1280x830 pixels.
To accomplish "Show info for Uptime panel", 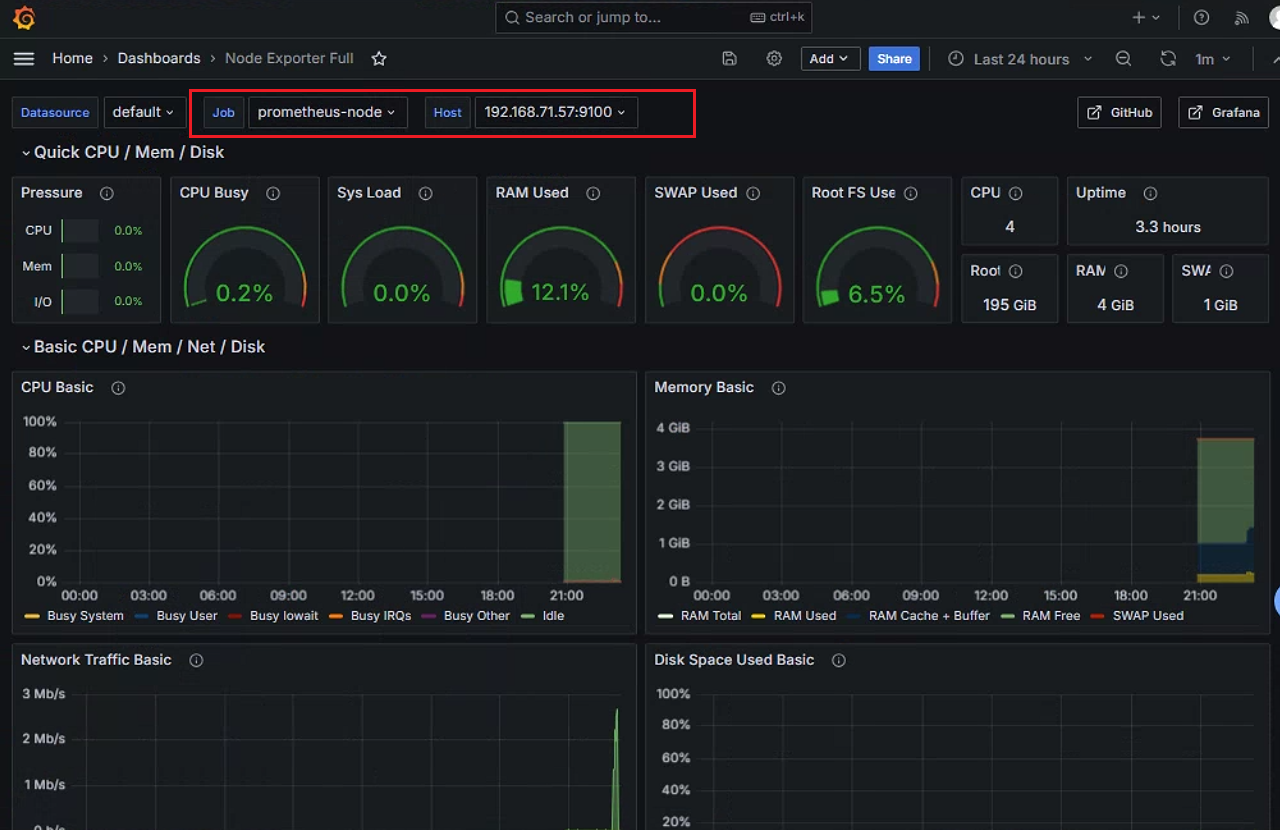I will pos(1150,193).
